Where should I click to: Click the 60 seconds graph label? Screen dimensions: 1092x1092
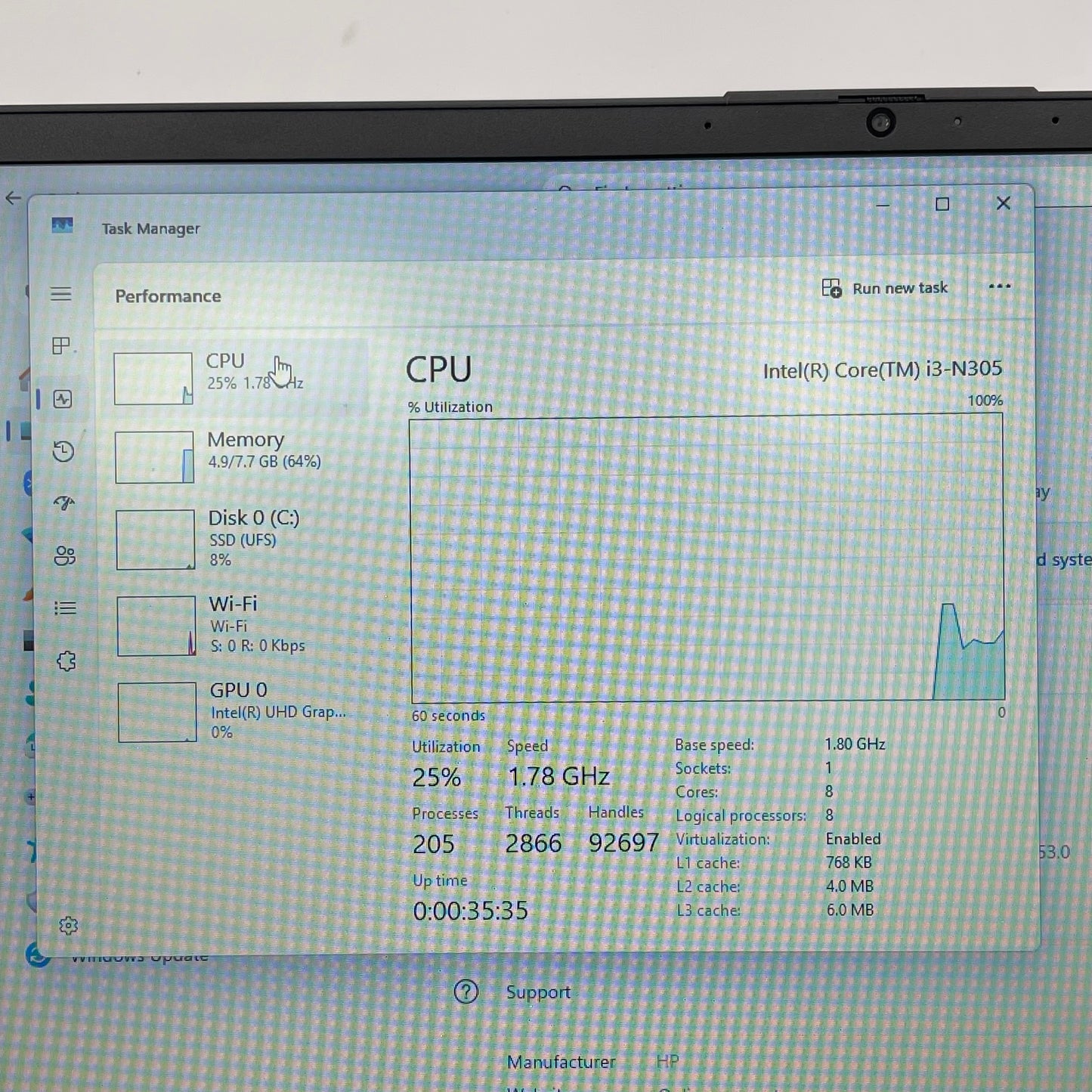coord(448,716)
